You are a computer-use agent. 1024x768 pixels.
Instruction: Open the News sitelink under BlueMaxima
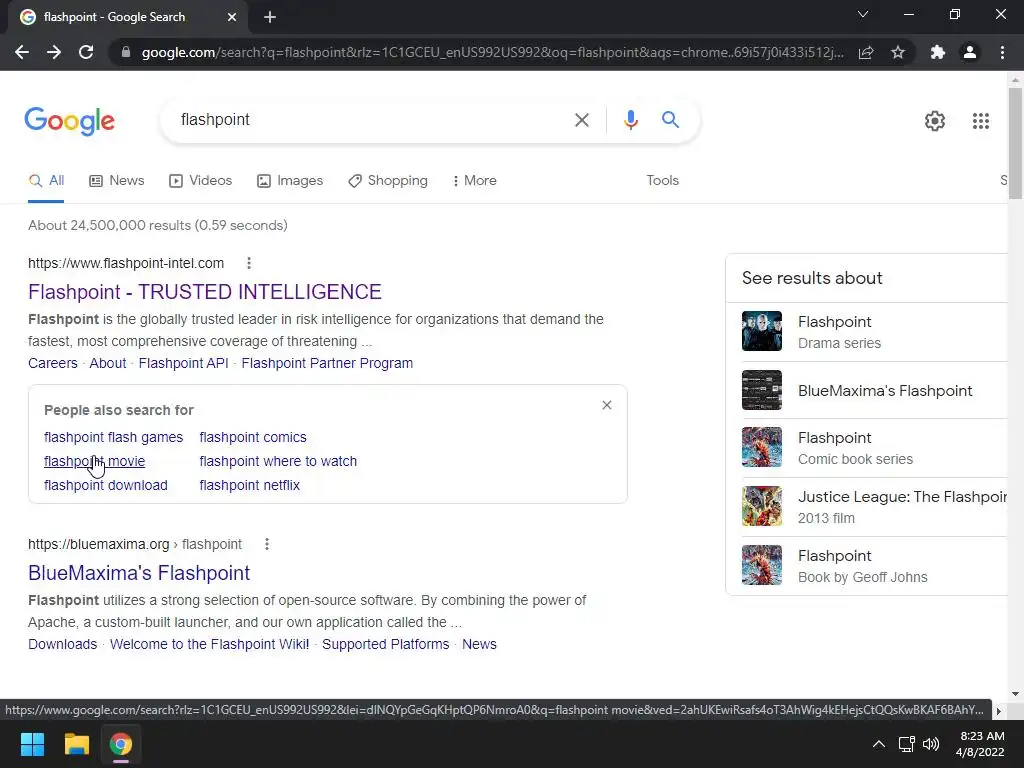click(x=479, y=644)
